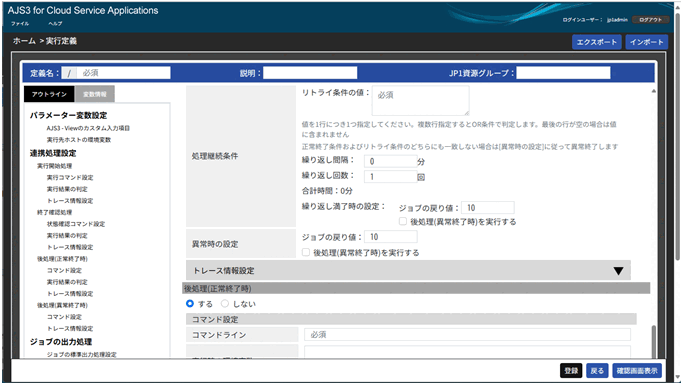
Task: Check 後処理(異常終了時)を実行する under 異常時の設定
Action: tap(306, 252)
